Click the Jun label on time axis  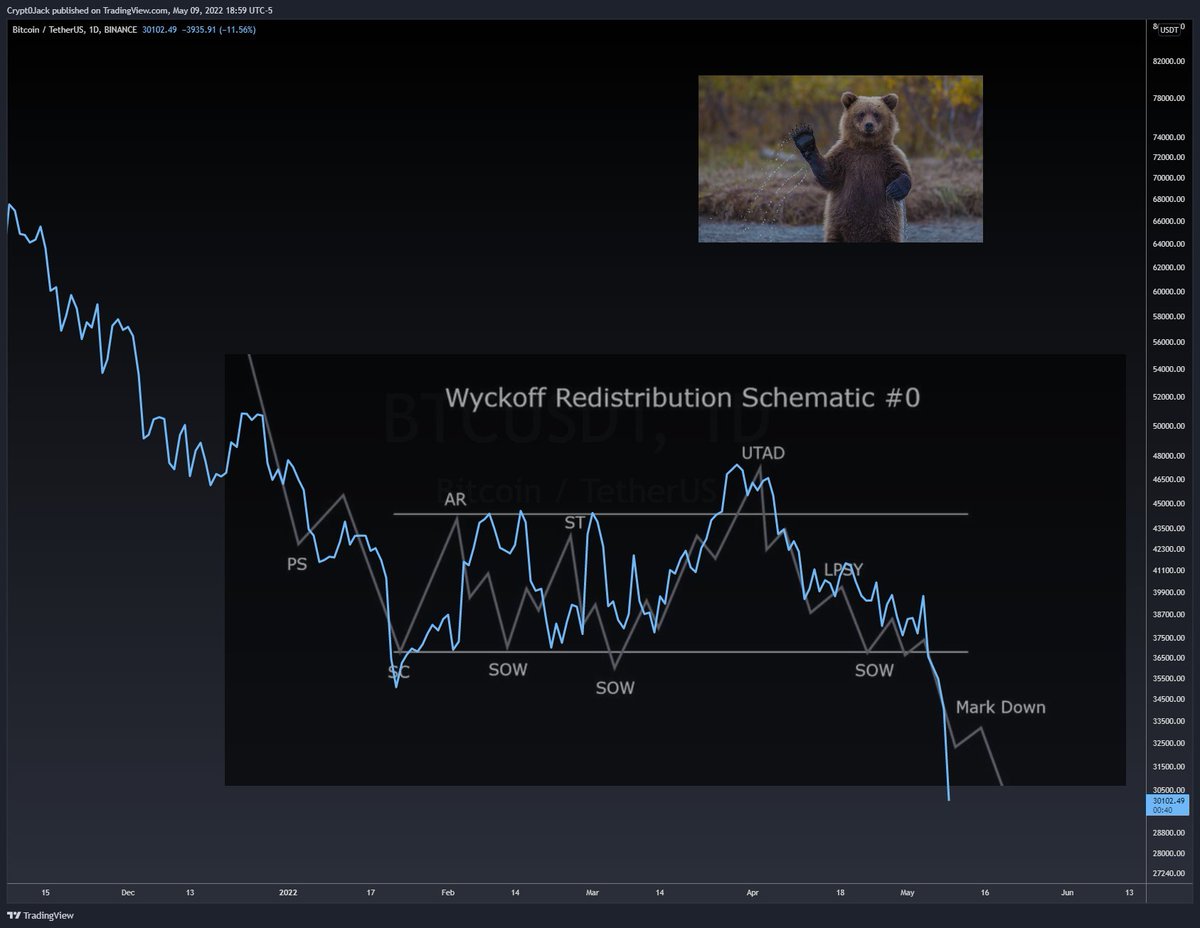click(x=1067, y=891)
